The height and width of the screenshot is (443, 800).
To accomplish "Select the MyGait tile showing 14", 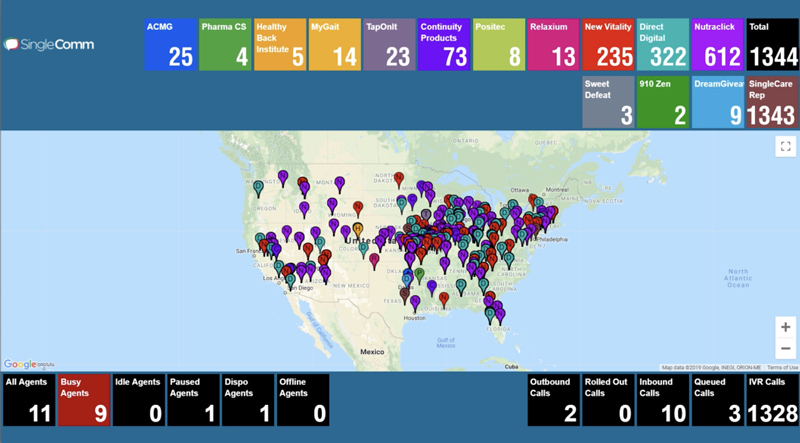I will point(335,45).
